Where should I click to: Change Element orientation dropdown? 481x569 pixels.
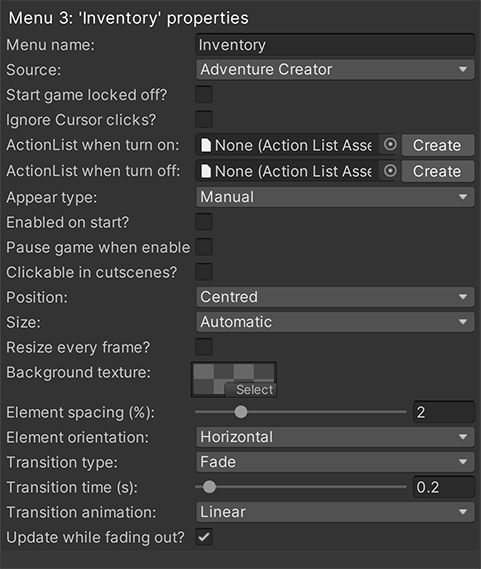click(x=335, y=437)
